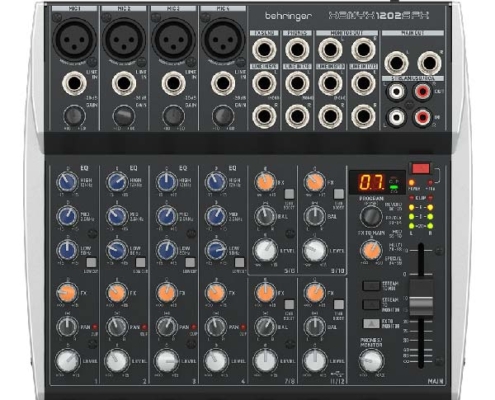
Task: Click channel 1 red CLIP LED
Action: click(x=95, y=327)
